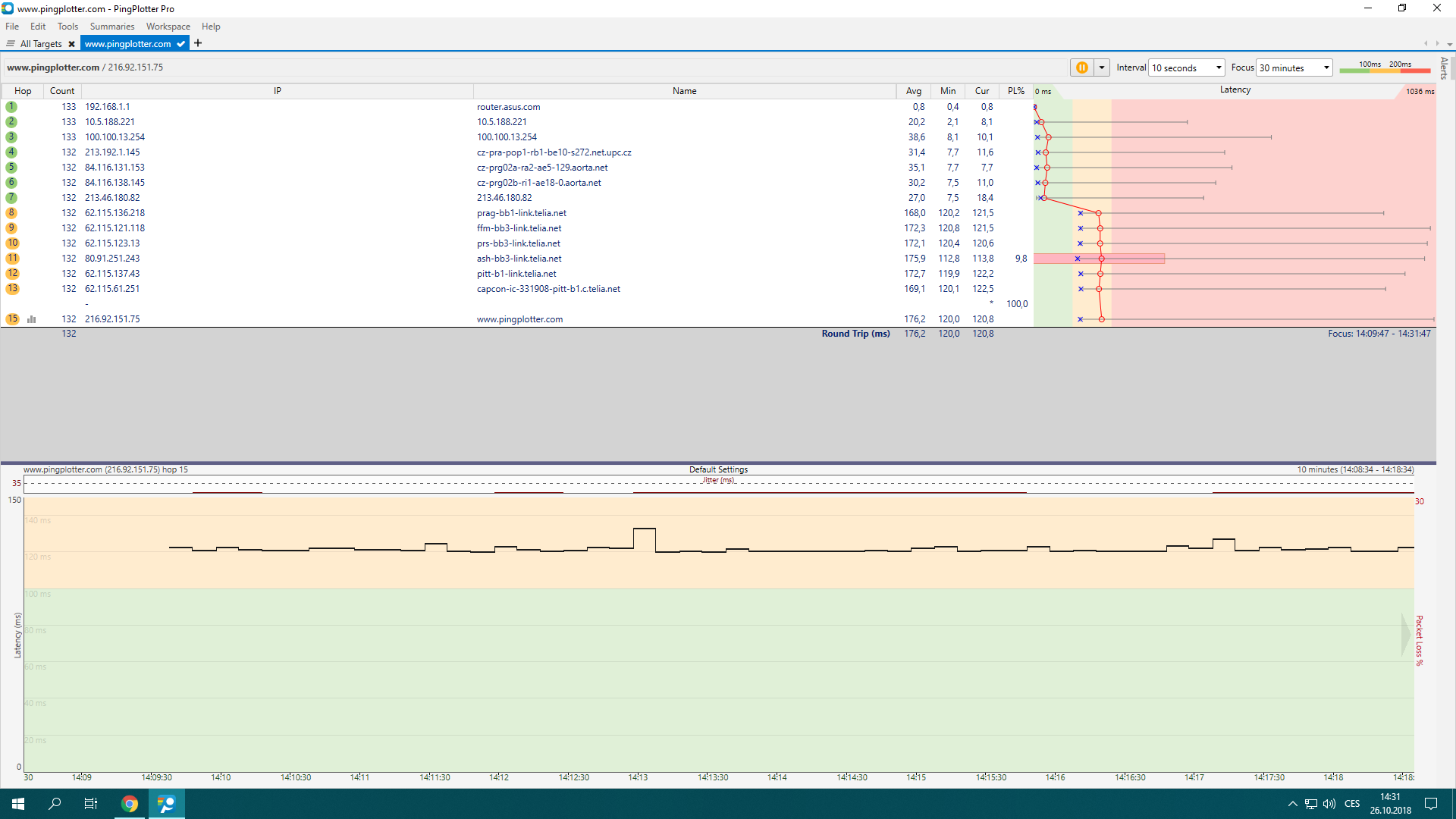Click checkmark on www.pingplotter.com tab

(x=180, y=44)
